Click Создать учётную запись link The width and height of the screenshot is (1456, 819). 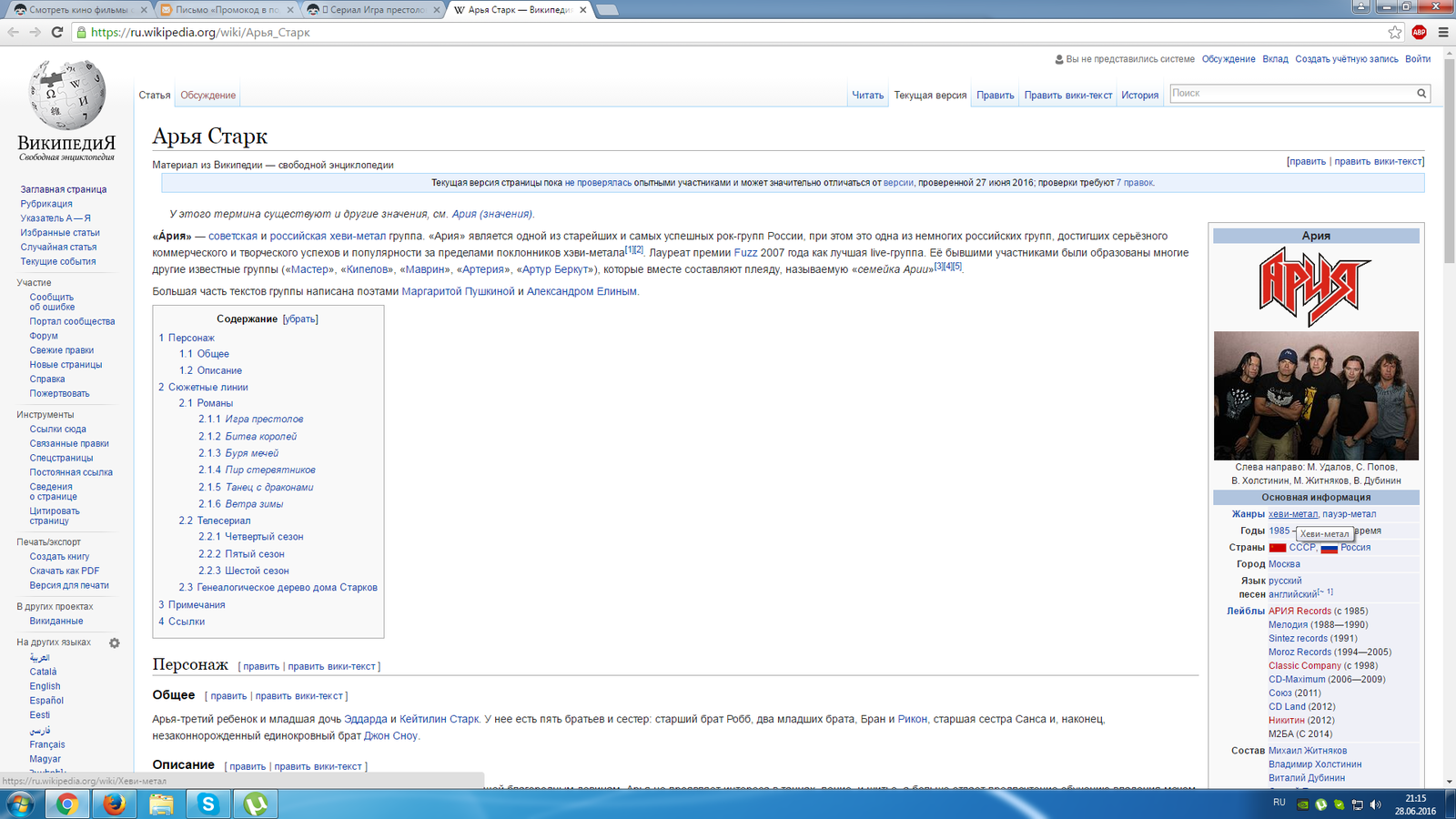1347,58
